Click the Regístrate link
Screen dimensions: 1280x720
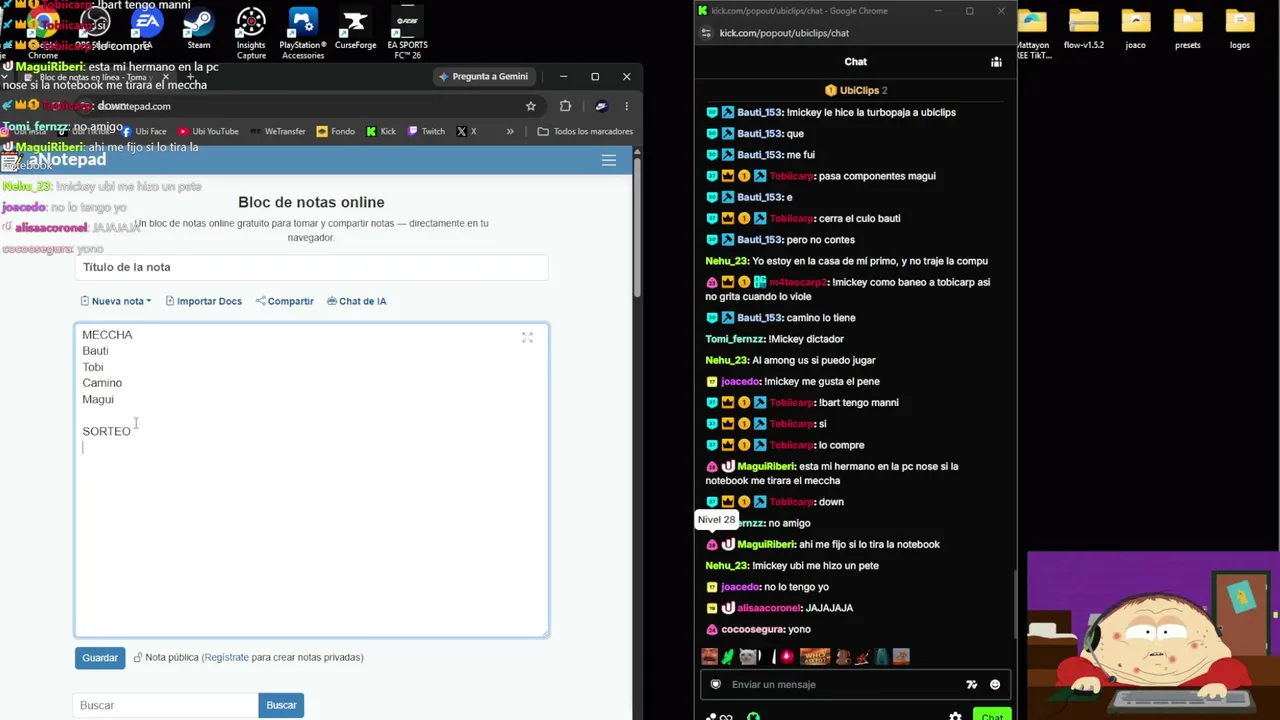pyautogui.click(x=226, y=658)
